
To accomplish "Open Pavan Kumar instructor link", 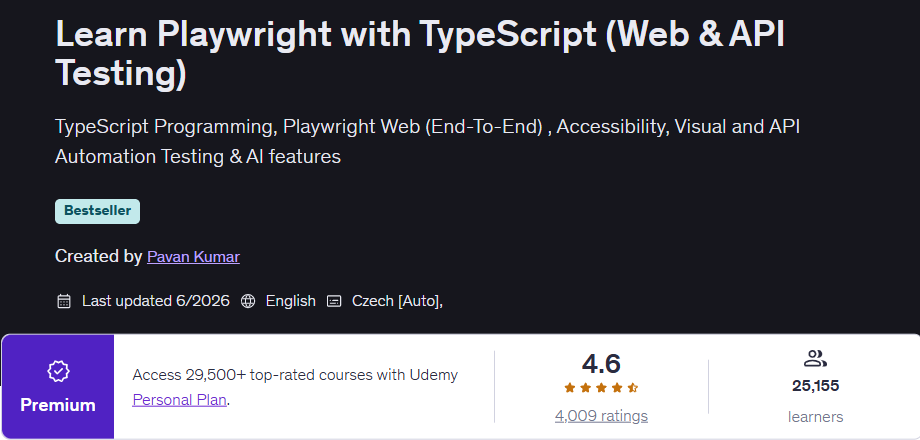I will [x=193, y=256].
